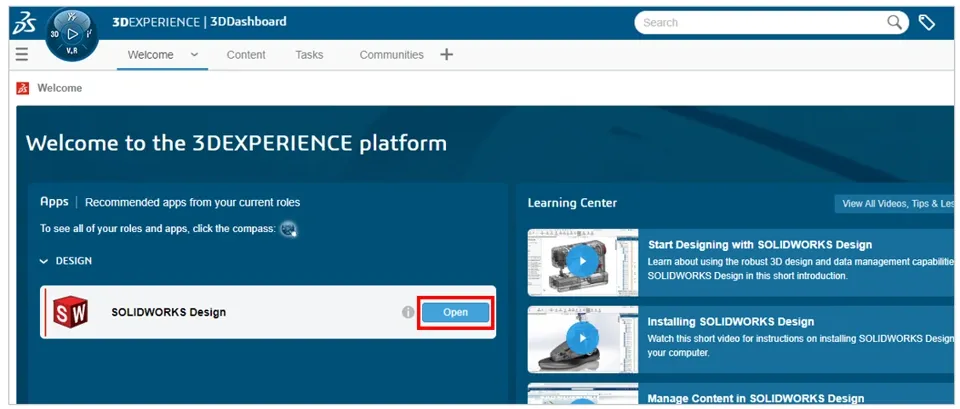Switch to the Content tab
Image resolution: width=960 pixels, height=409 pixels.
[246, 54]
